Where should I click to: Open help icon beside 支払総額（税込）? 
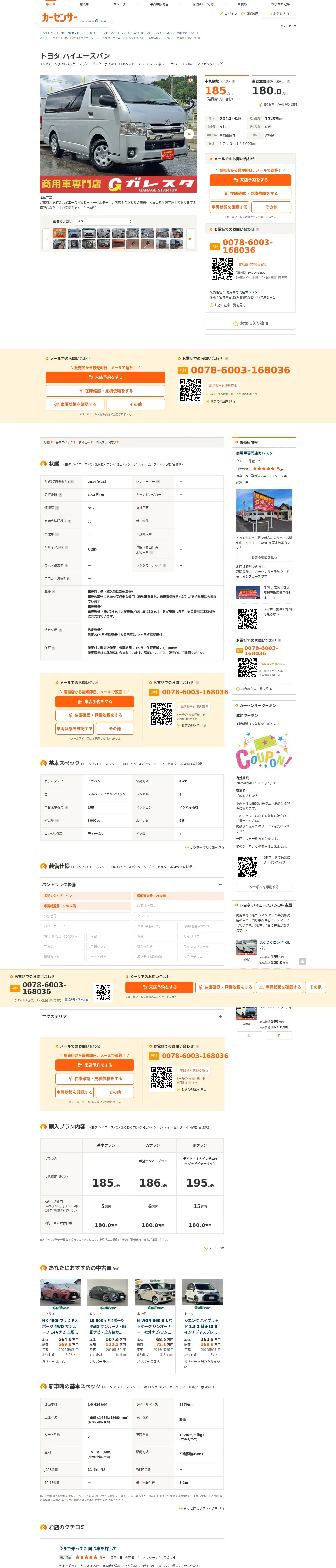234,81
